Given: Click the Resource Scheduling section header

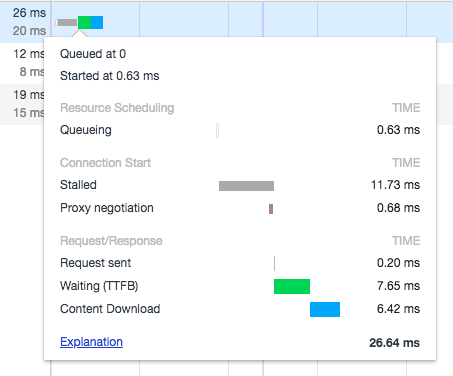Looking at the screenshot, I should [117, 108].
